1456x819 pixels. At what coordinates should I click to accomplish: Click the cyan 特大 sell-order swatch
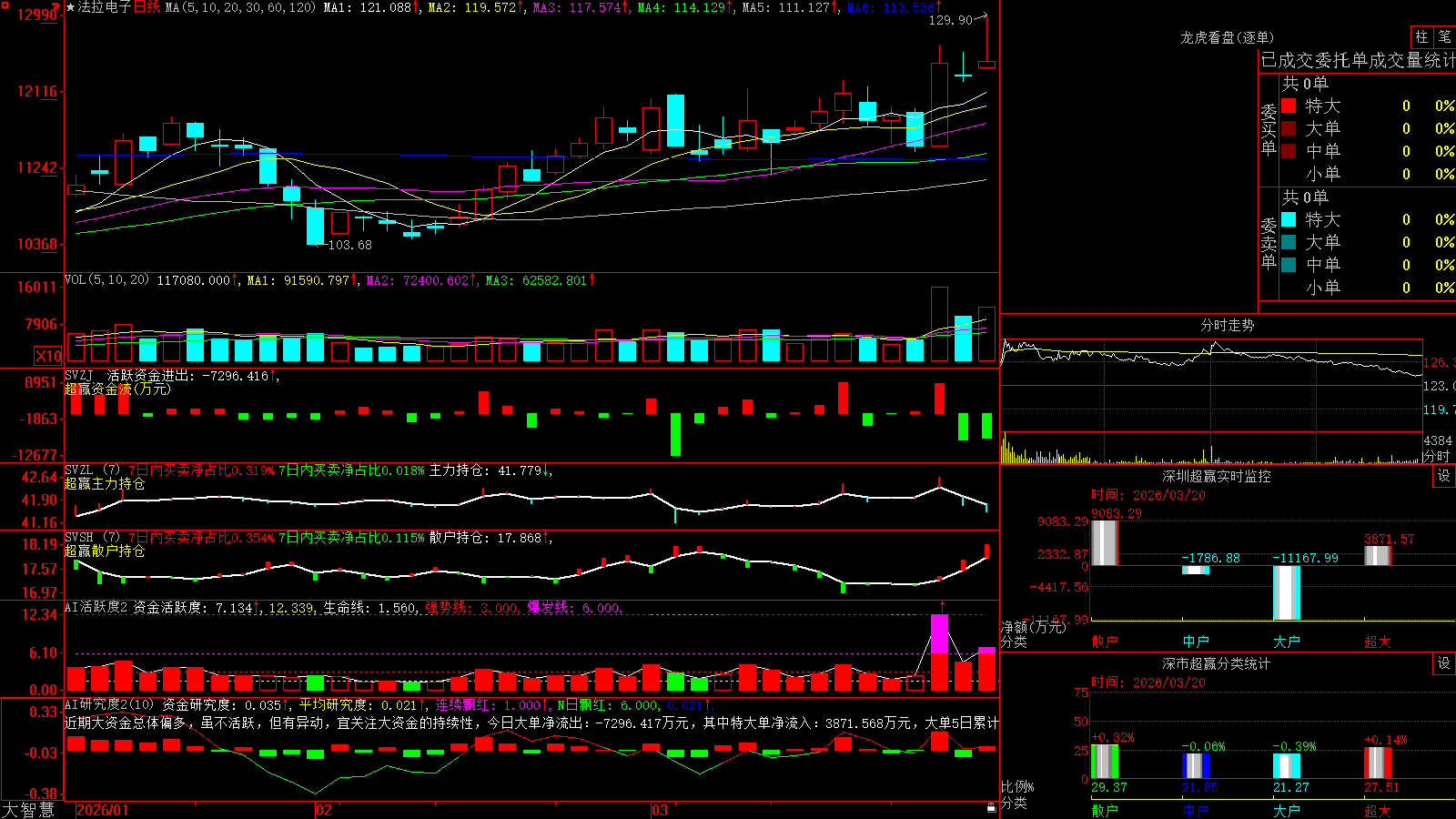1289,219
